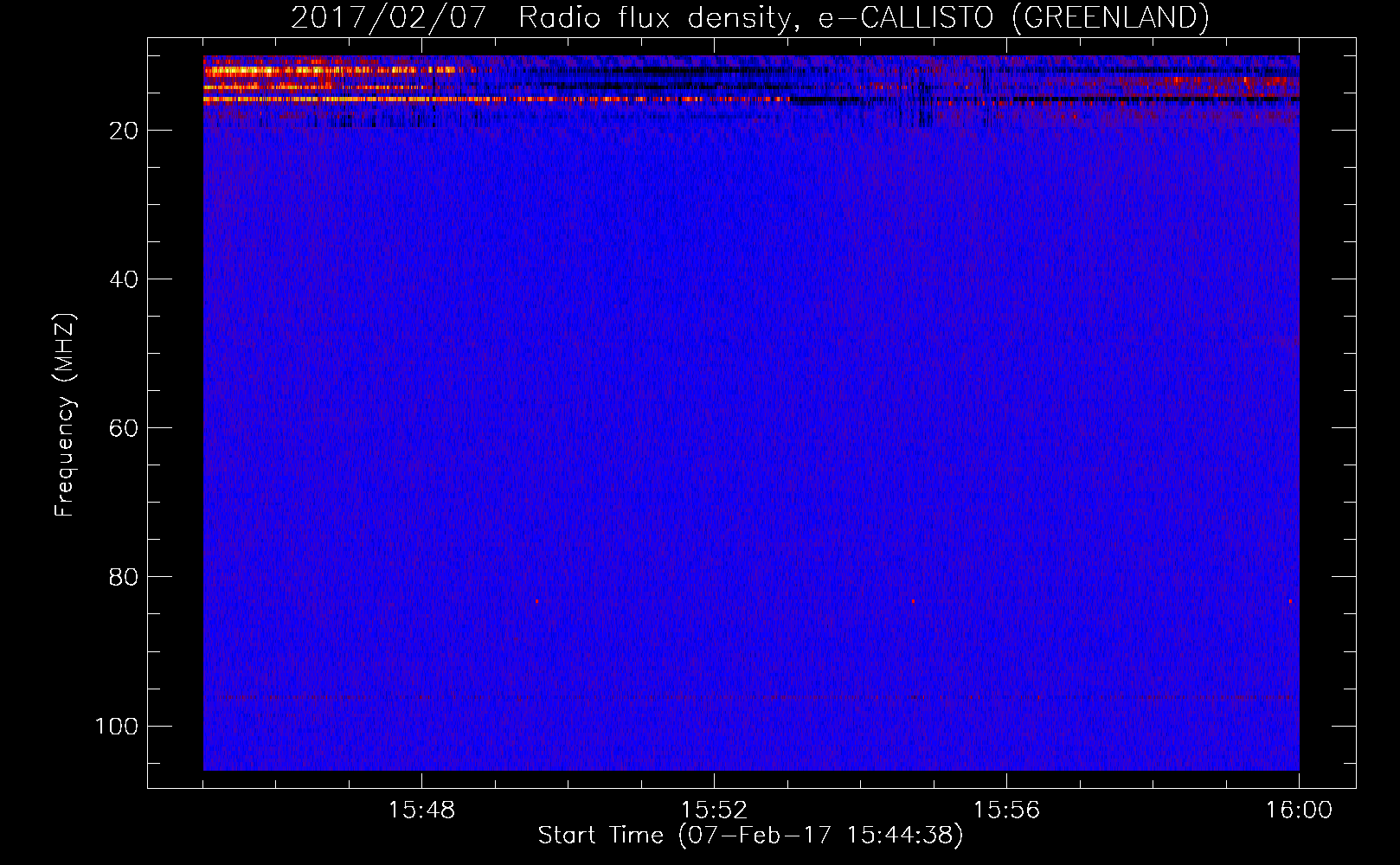Click the 15:52 time tick label

(714, 811)
